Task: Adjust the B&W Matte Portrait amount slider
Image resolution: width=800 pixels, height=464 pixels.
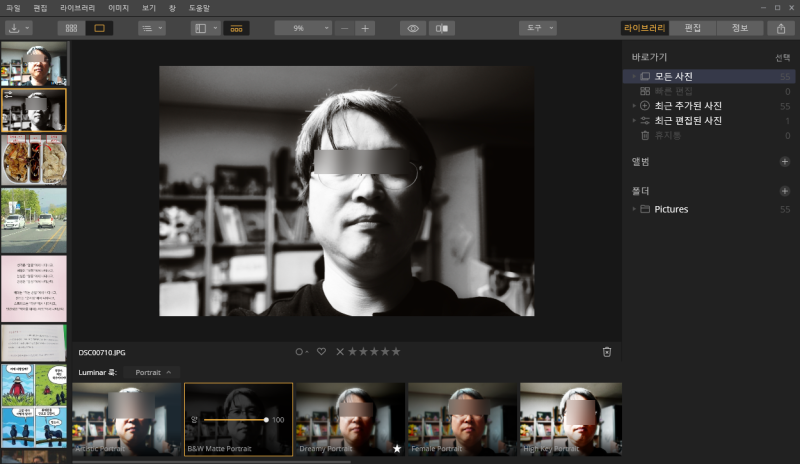Action: click(x=235, y=420)
